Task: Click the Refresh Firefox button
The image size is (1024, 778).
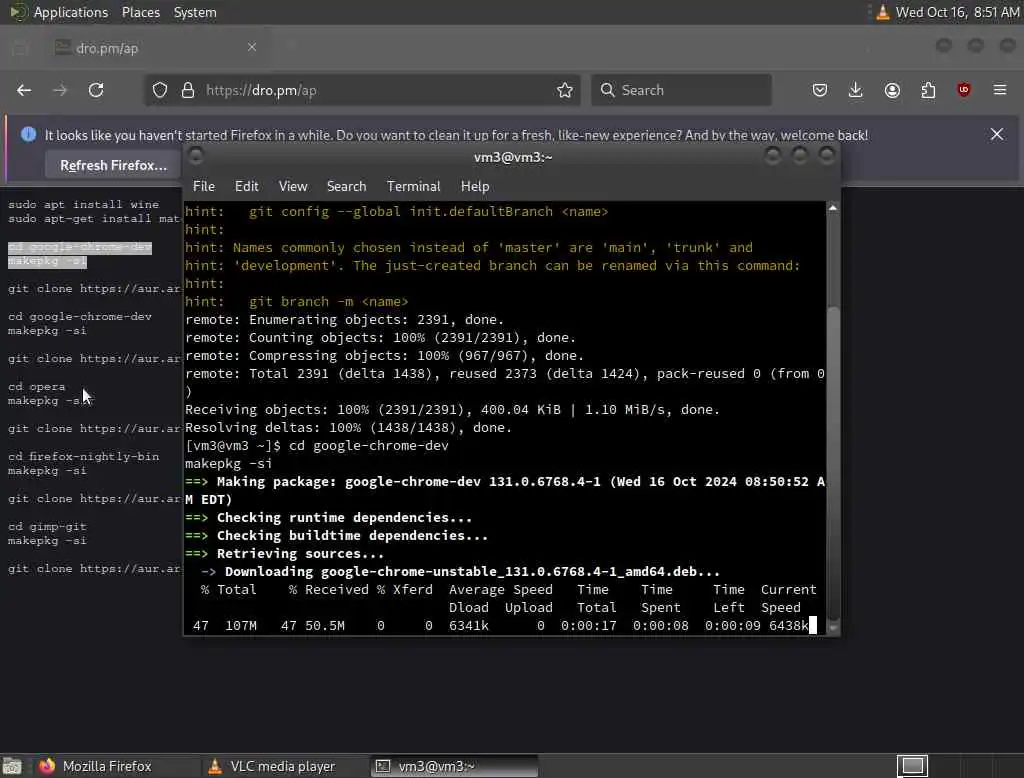Action: coord(114,165)
